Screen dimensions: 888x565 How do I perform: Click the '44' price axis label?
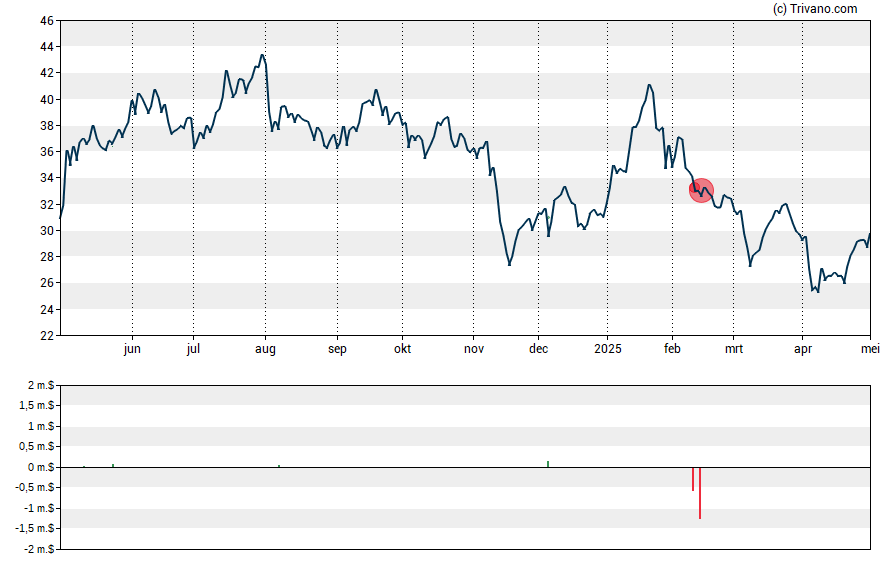(x=47, y=47)
